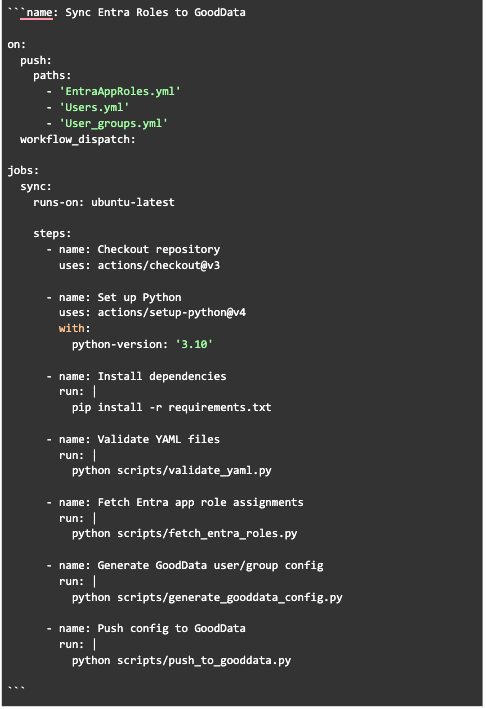Click the actions/setup-python@v4 text
This screenshot has height=709, width=486.
pos(172,312)
